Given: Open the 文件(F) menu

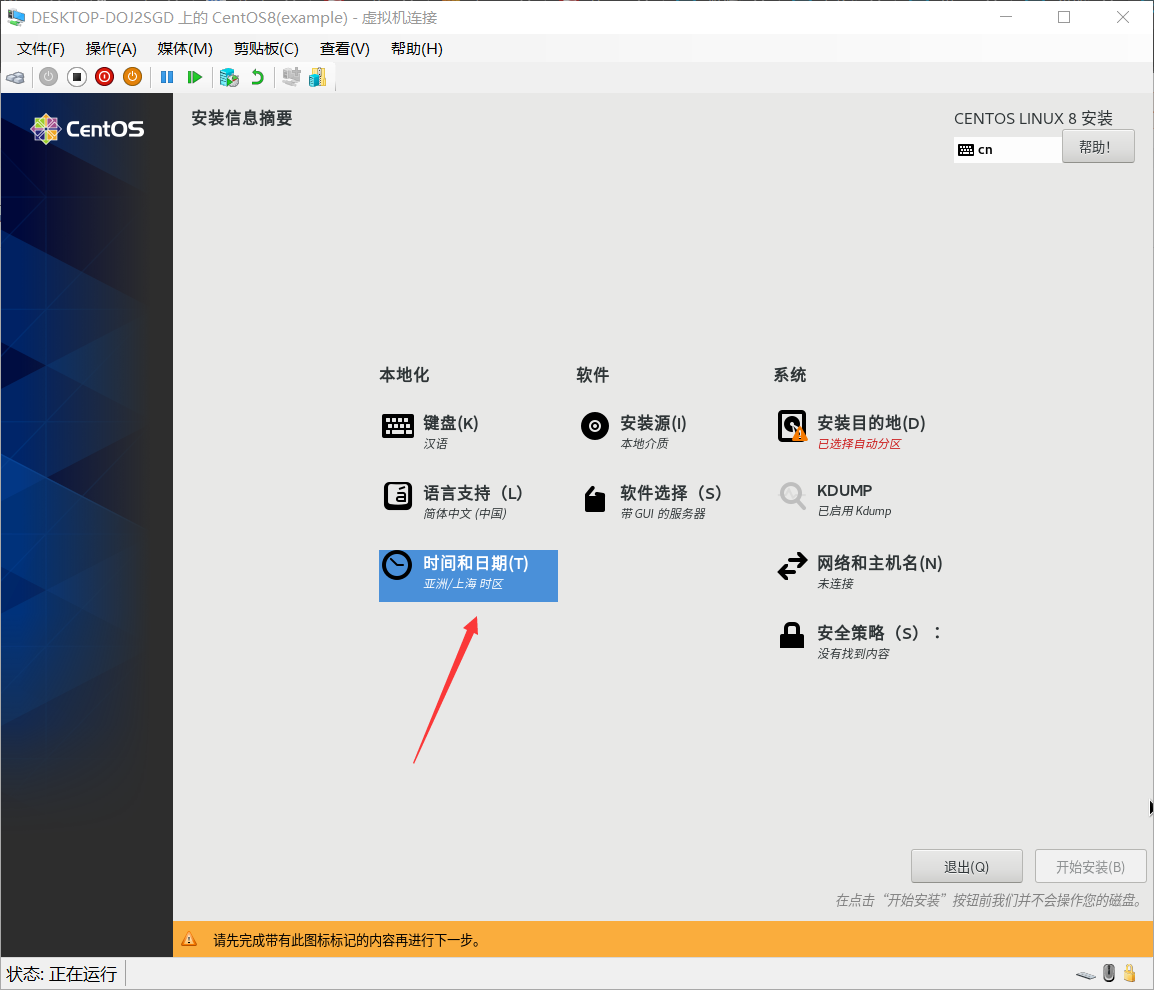Looking at the screenshot, I should [x=40, y=49].
